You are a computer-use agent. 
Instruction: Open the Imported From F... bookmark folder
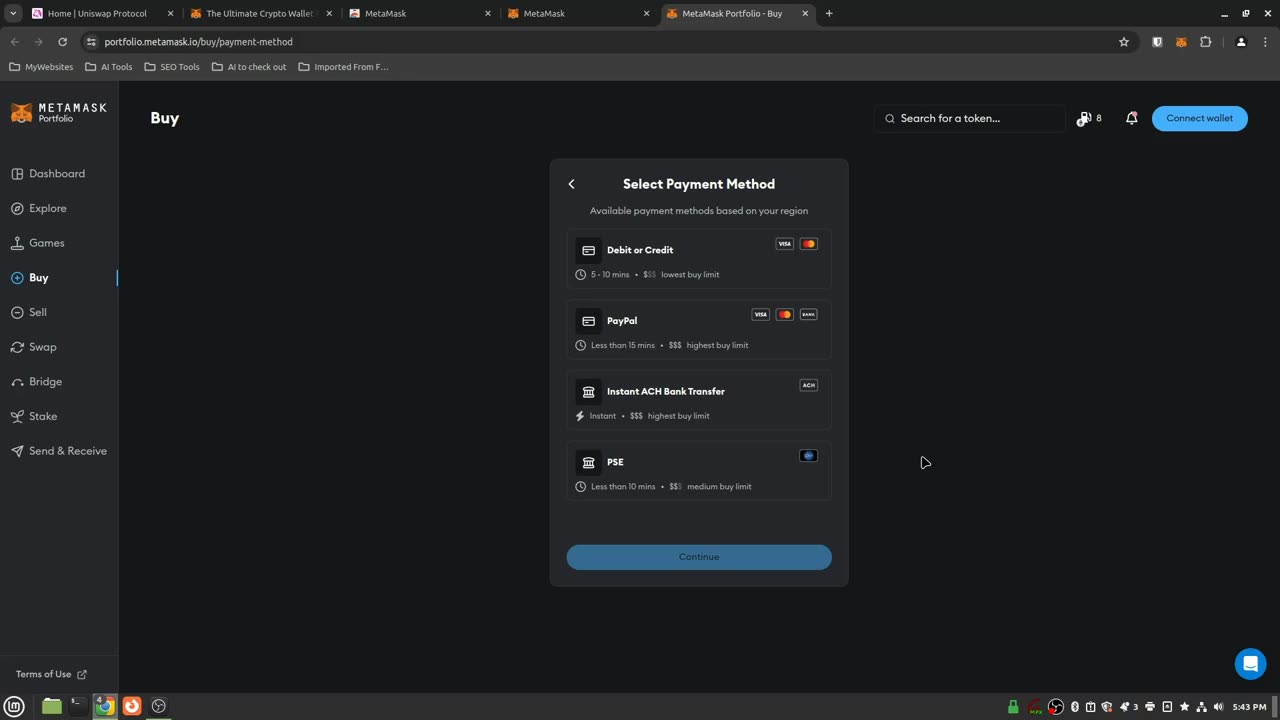[x=343, y=67]
